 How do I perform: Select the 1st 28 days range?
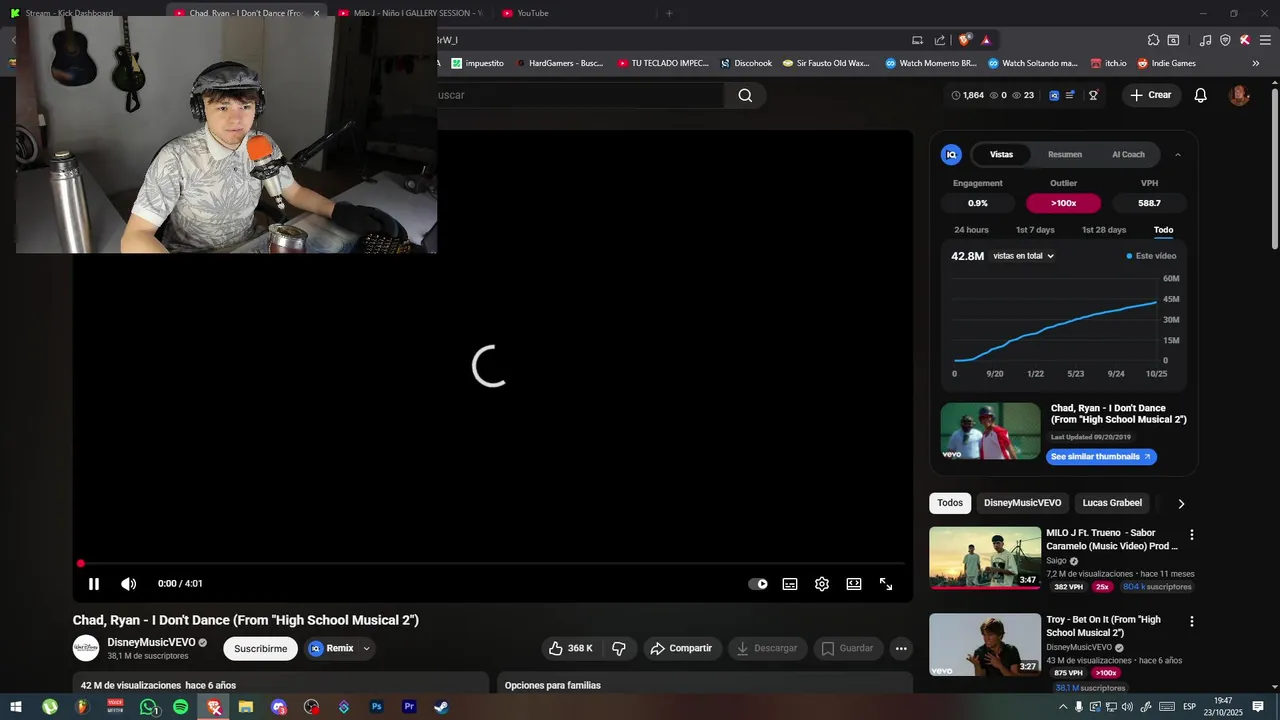click(x=1104, y=230)
